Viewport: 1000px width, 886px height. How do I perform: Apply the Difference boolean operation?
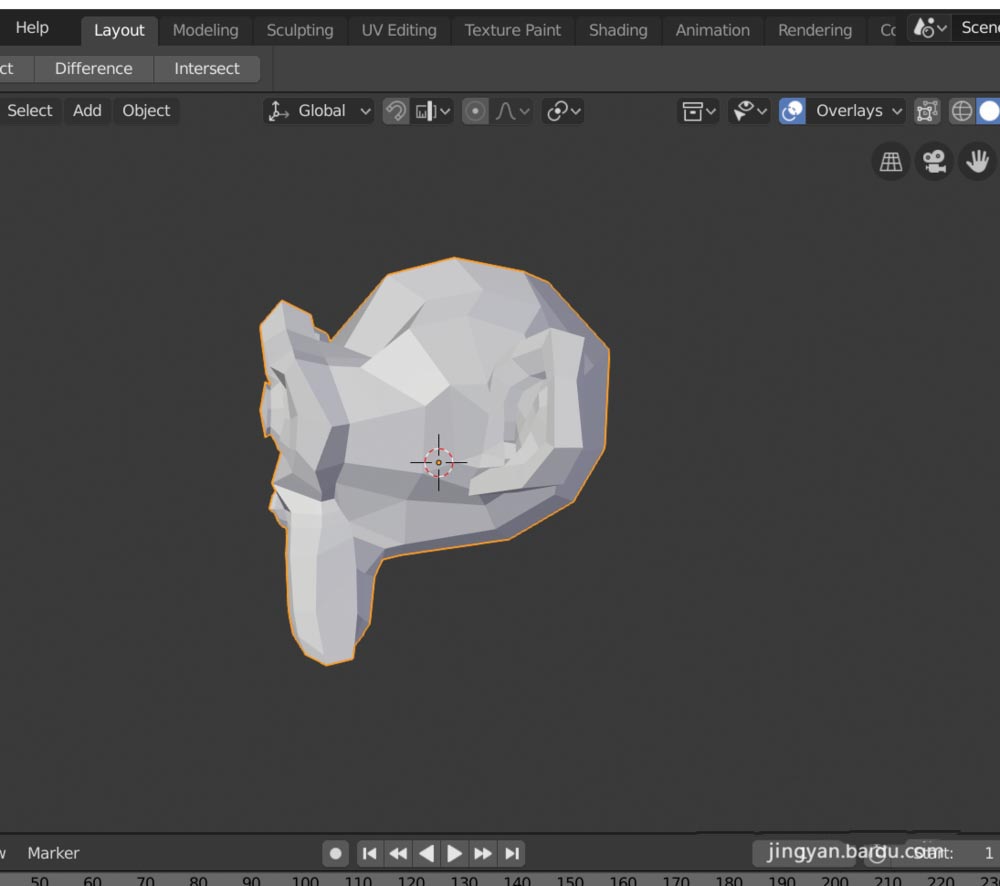93,68
